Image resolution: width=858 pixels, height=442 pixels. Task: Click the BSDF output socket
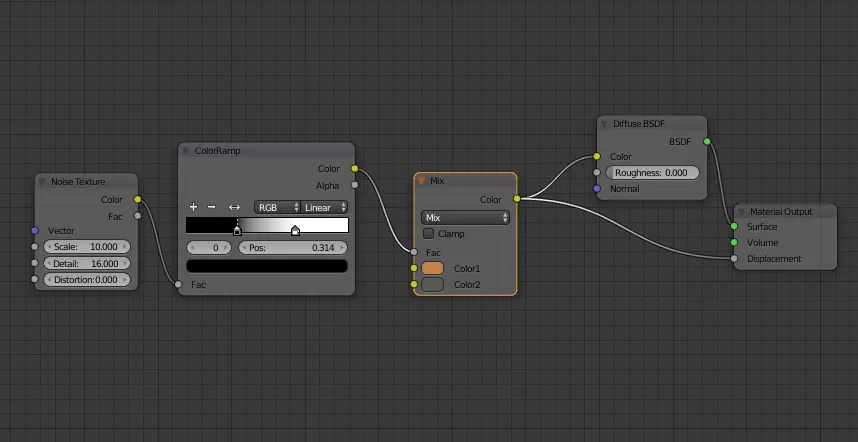(707, 142)
